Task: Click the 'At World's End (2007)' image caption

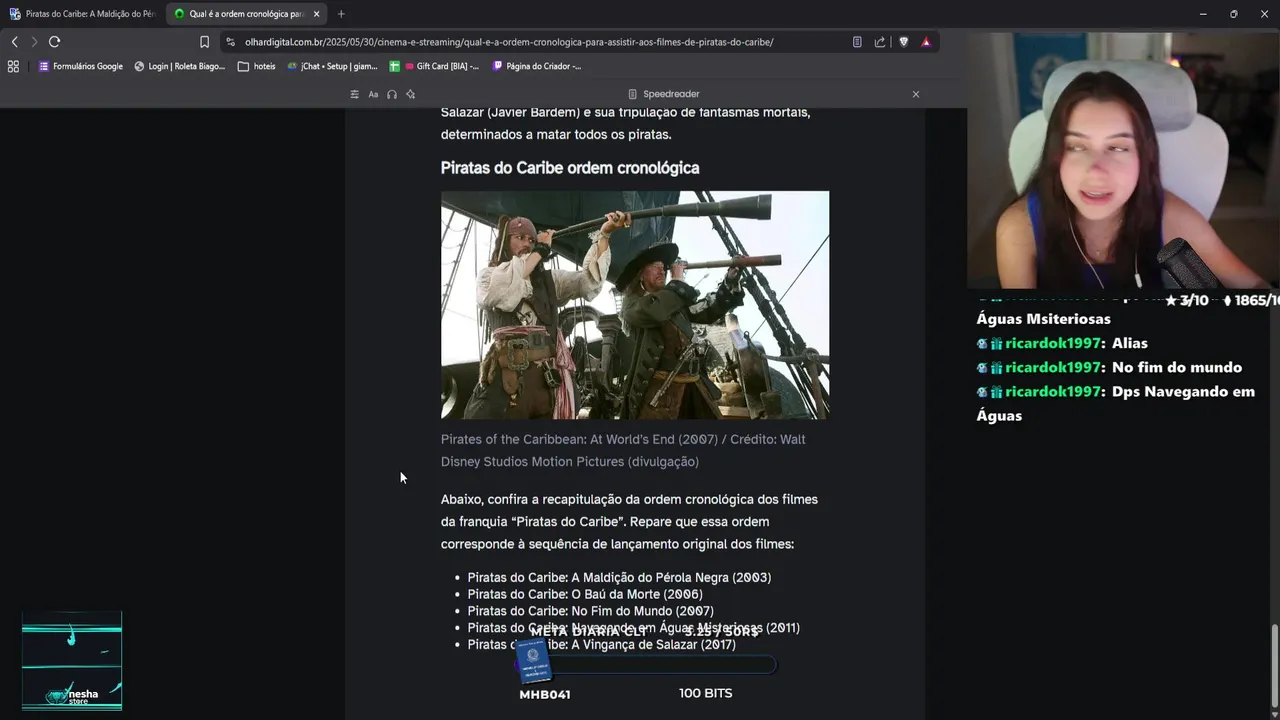Action: tap(623, 450)
